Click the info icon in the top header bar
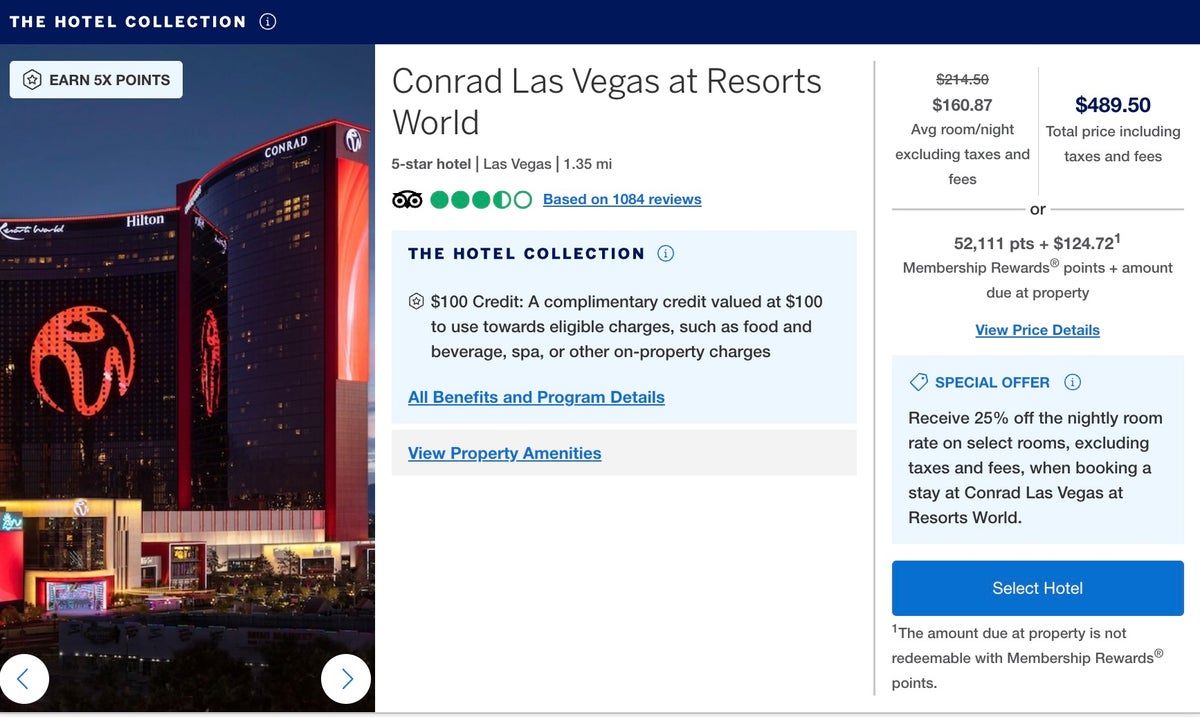The image size is (1200, 717). click(x=268, y=22)
